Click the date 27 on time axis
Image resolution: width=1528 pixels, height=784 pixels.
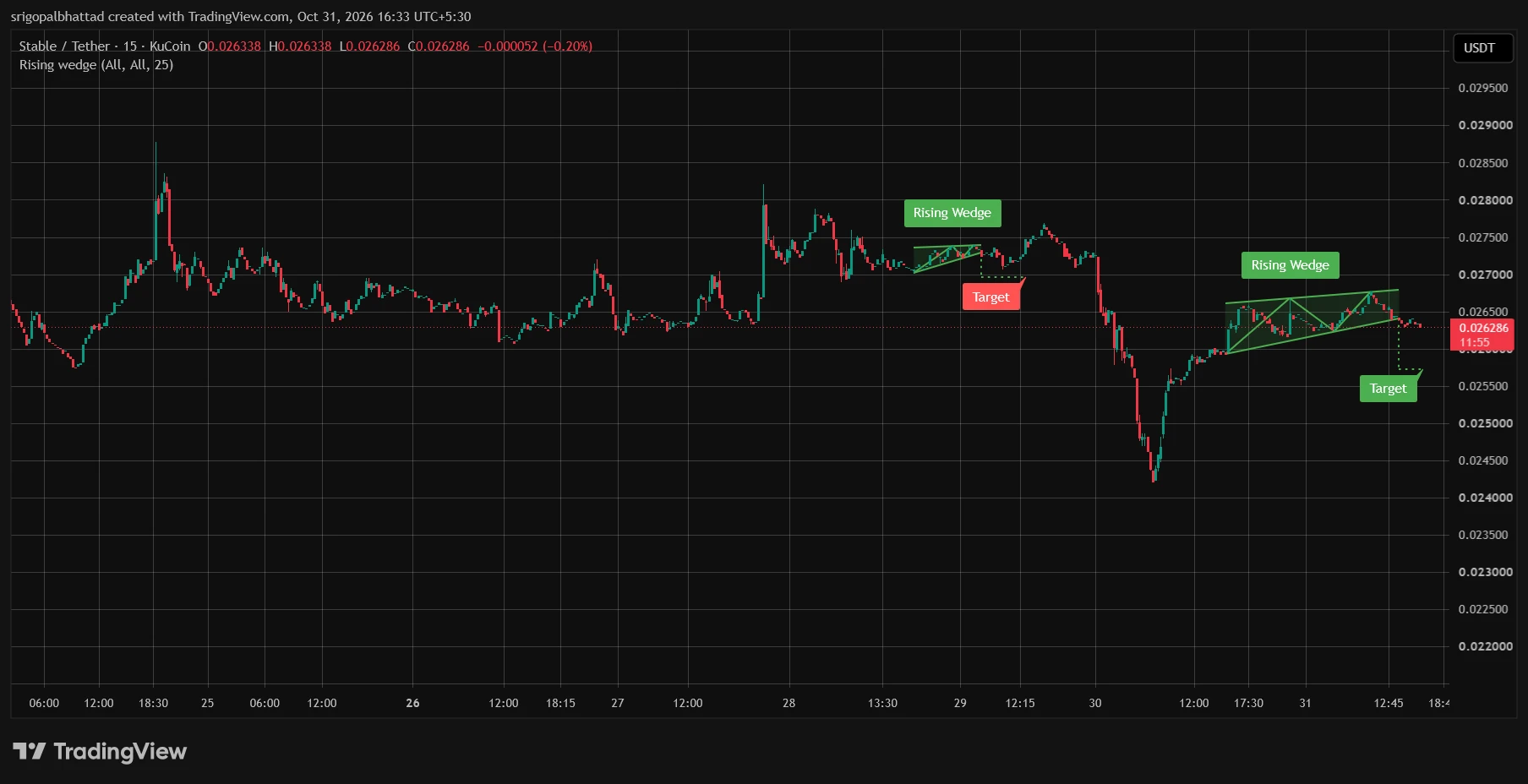click(x=618, y=703)
